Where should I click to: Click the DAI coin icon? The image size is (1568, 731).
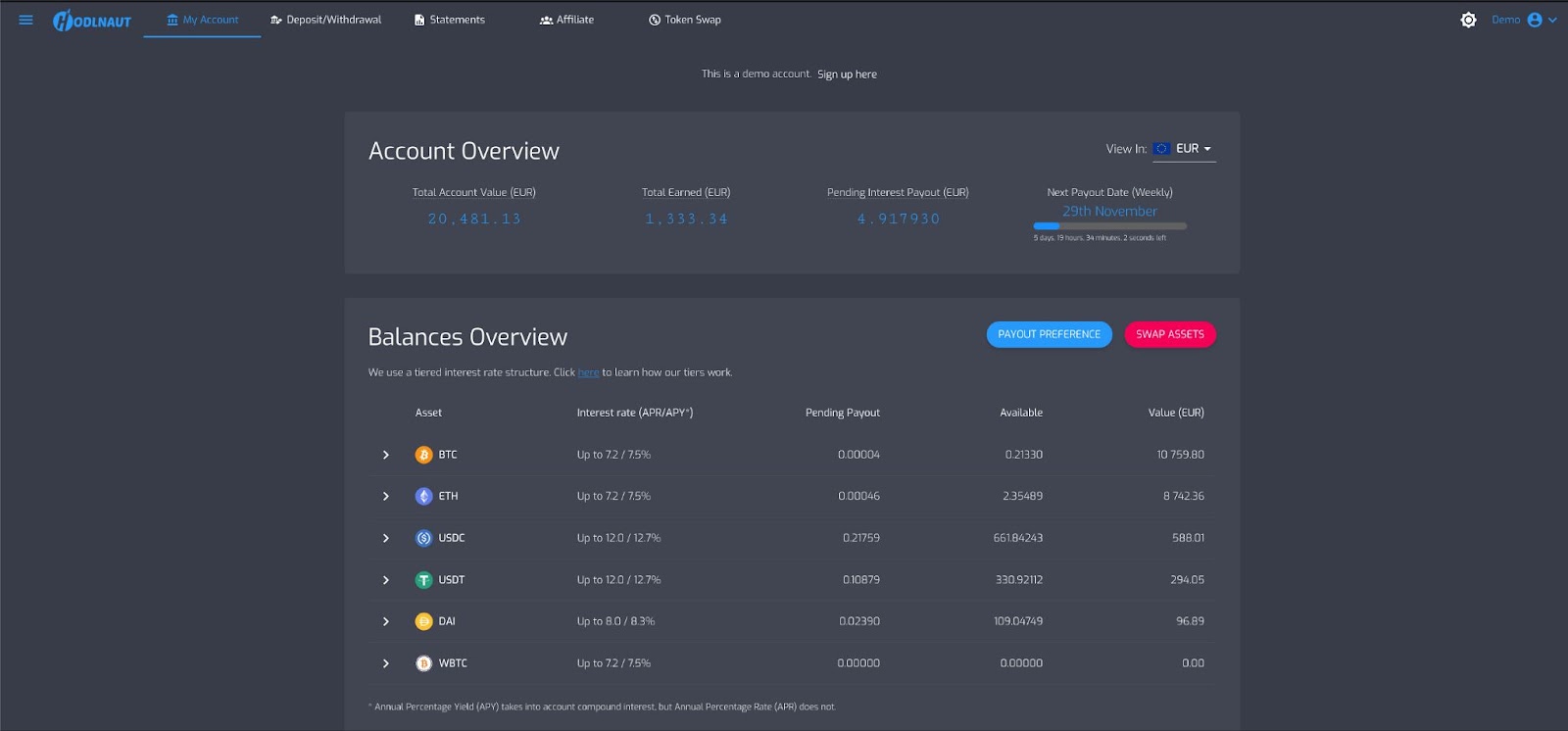[x=423, y=621]
